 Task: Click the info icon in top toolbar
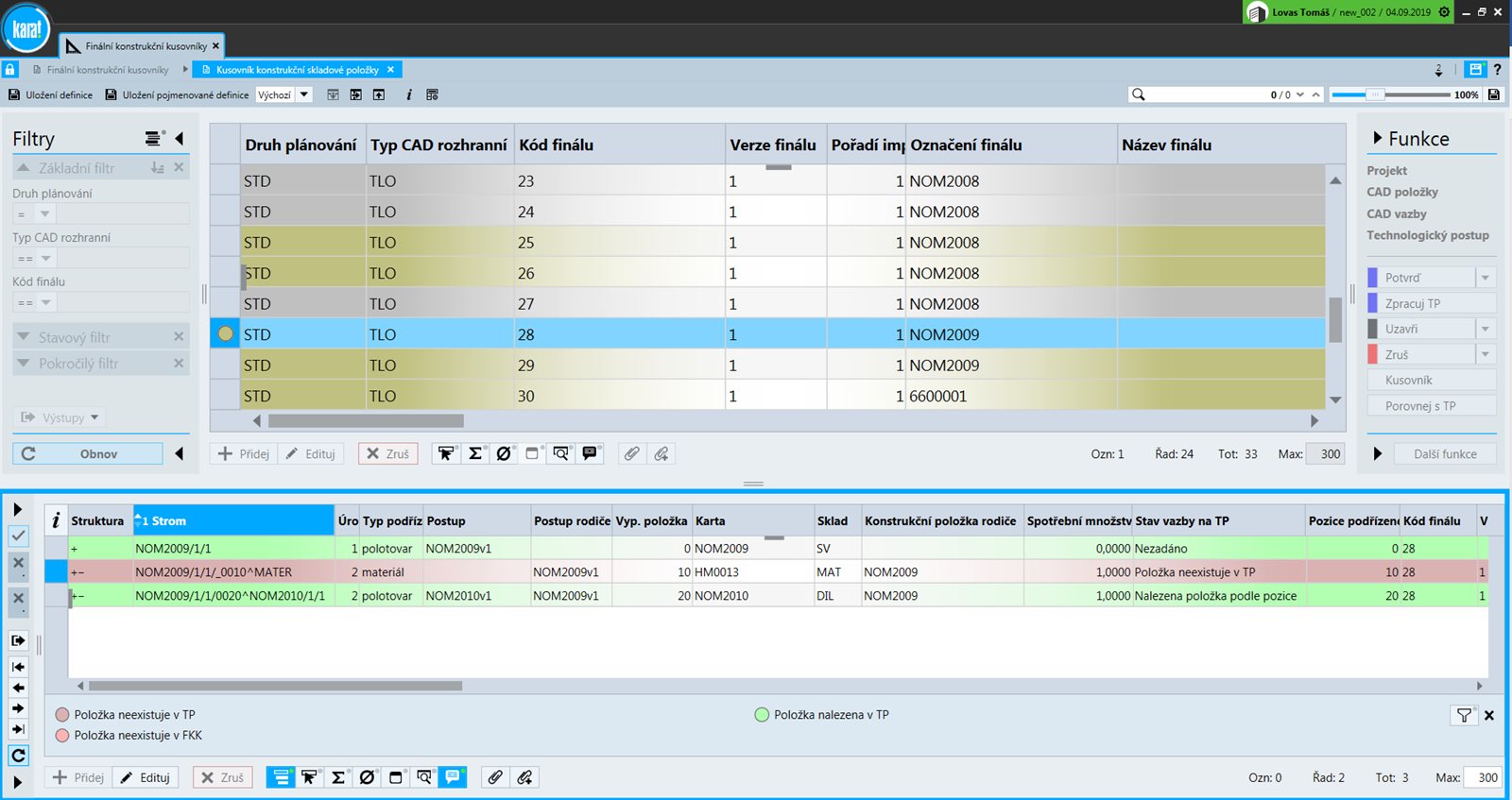pos(408,94)
